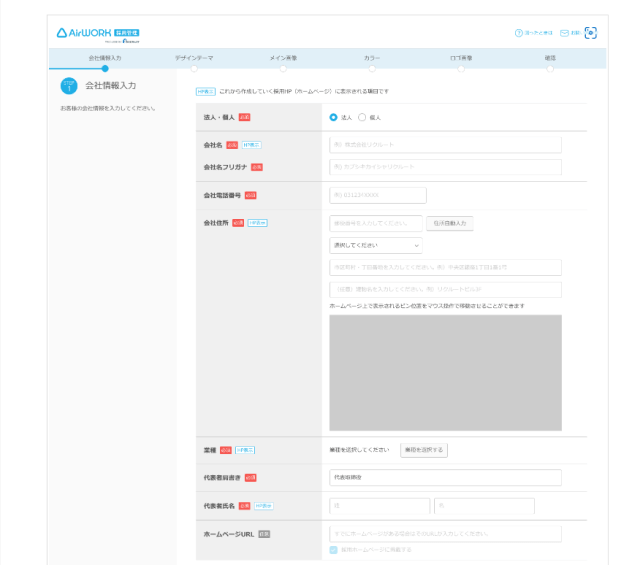Select the 個人 radio button
The width and height of the screenshot is (640, 565).
(362, 117)
